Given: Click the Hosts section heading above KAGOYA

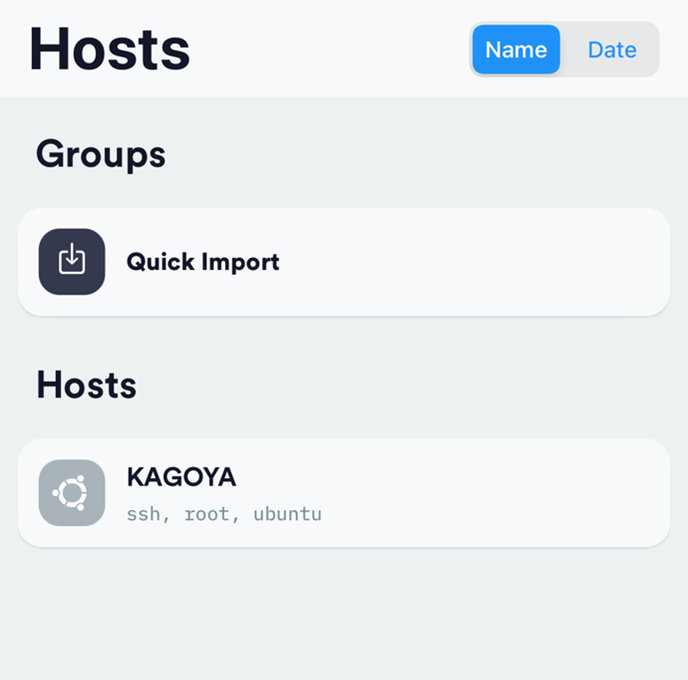Looking at the screenshot, I should pos(86,385).
